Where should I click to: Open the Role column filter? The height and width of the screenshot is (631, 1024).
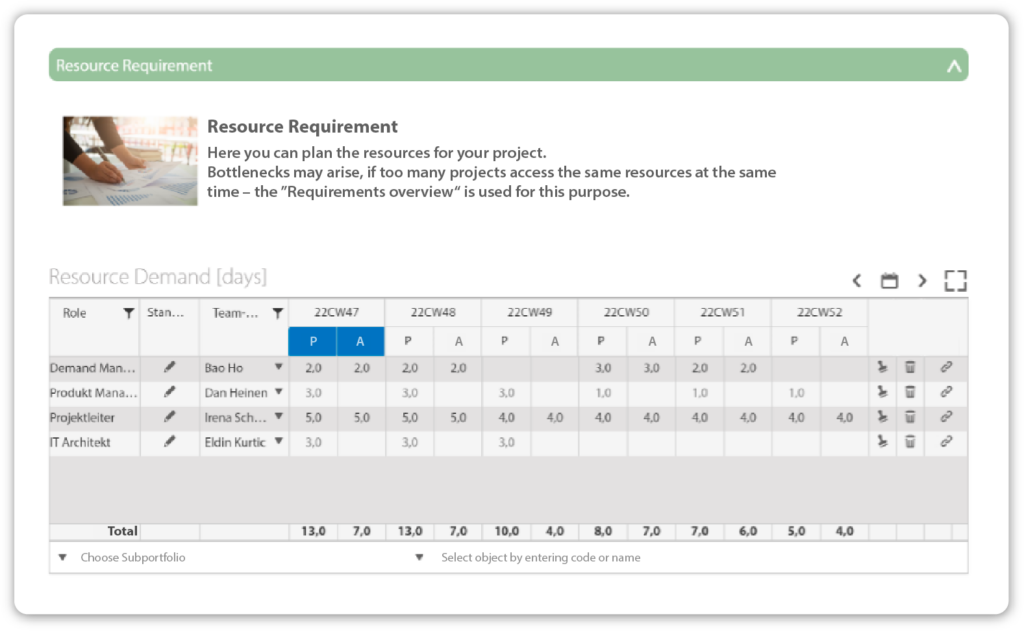(x=128, y=313)
